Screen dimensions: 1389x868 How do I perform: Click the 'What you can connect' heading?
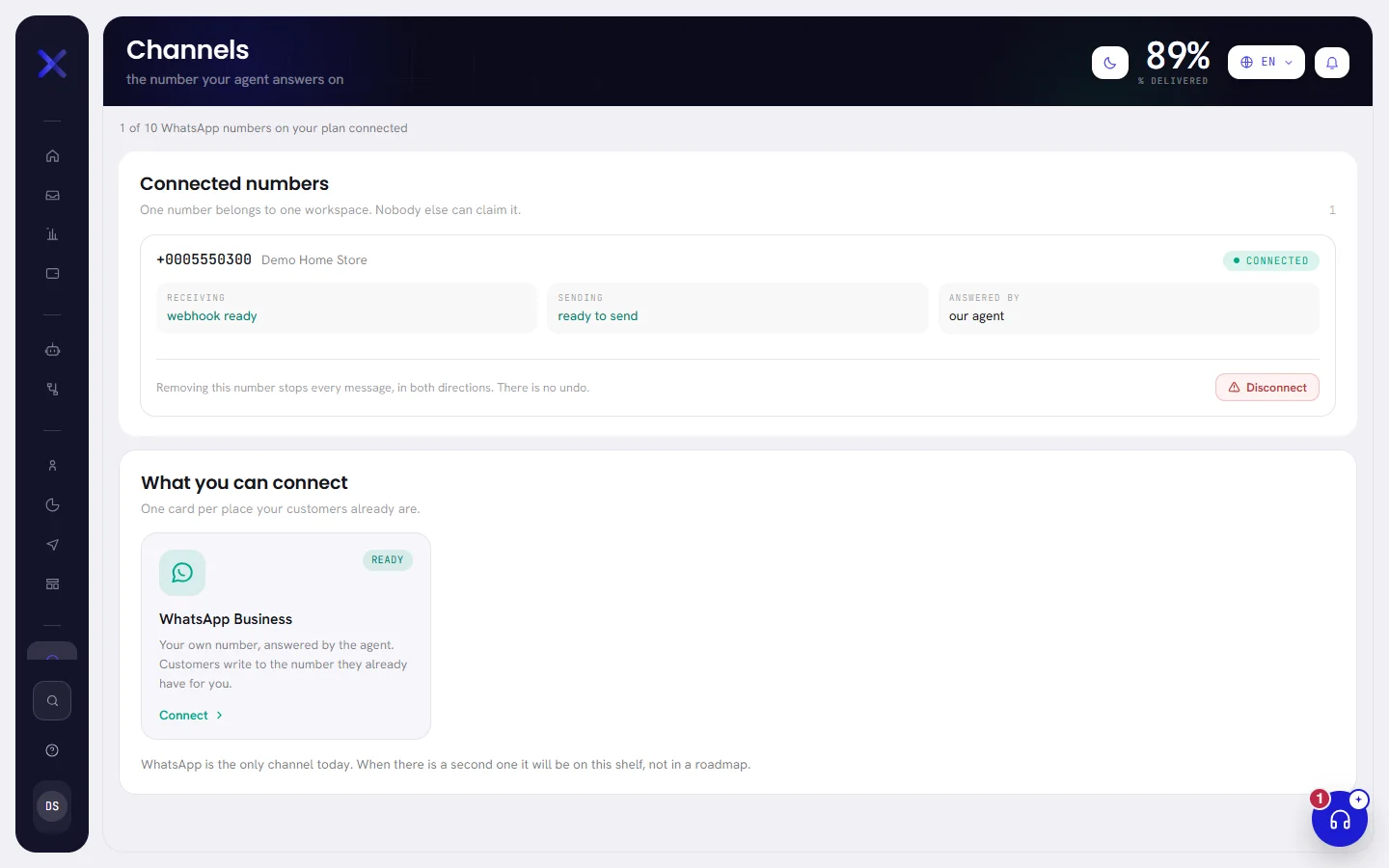[x=244, y=482]
